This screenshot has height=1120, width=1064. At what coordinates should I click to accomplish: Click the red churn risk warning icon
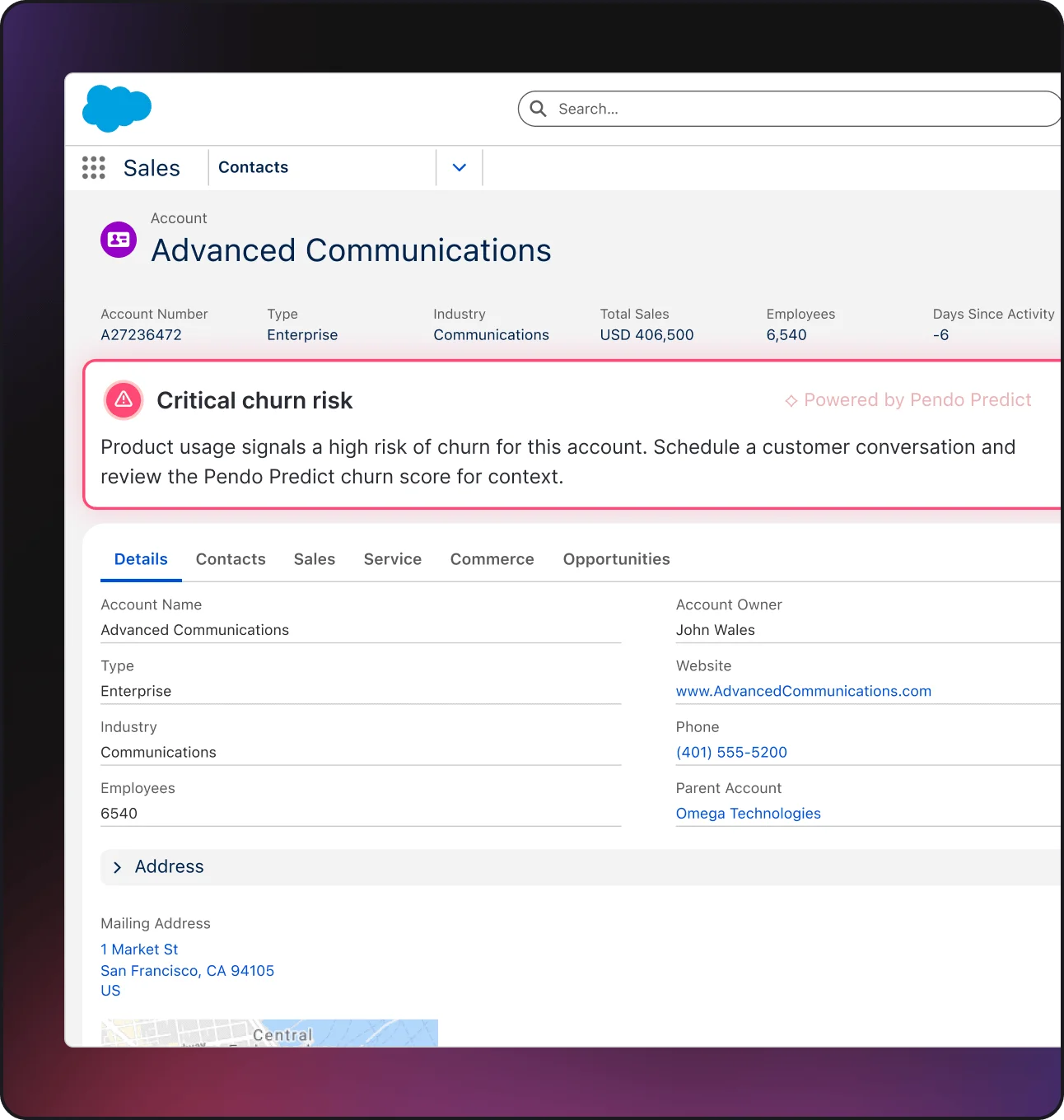click(124, 400)
